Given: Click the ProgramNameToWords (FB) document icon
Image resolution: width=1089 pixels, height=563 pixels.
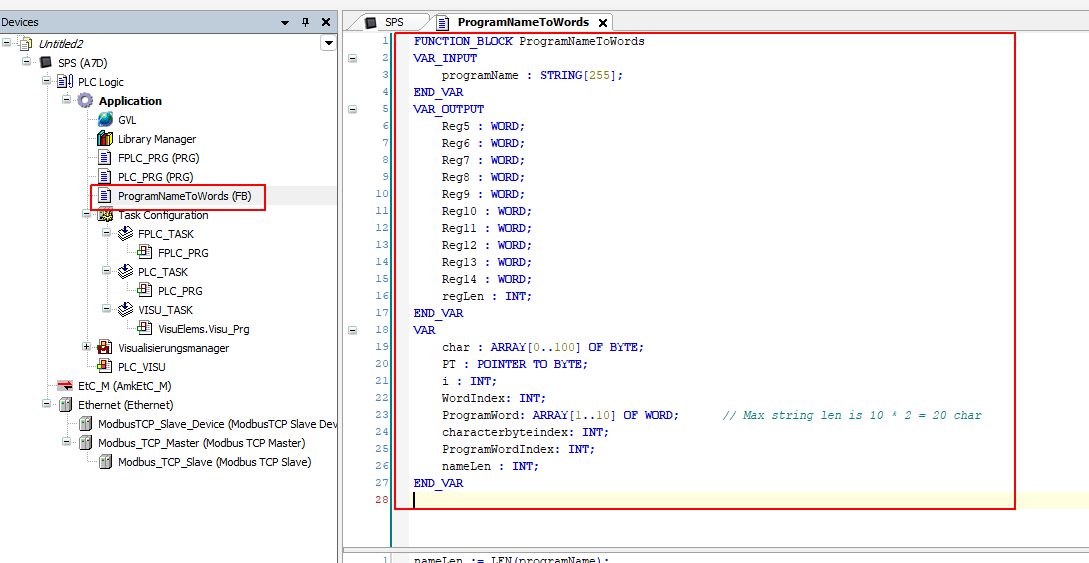Looking at the screenshot, I should 106,196.
